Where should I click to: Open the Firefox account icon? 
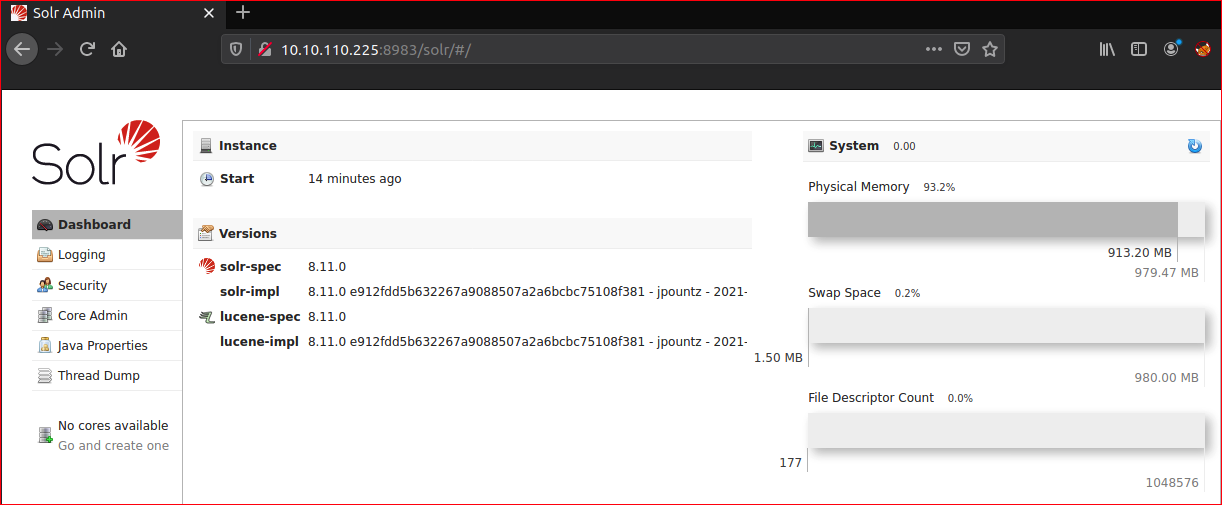(1171, 48)
